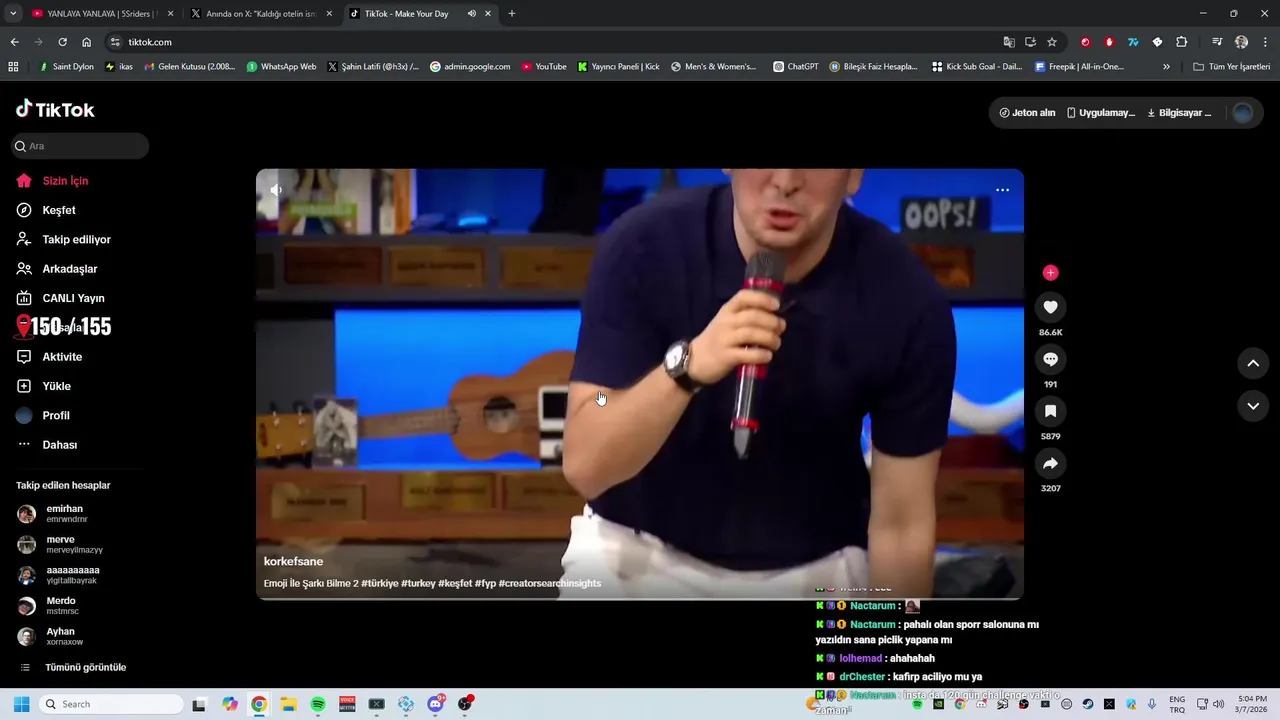This screenshot has height=720, width=1280.
Task: Click Bilgisayar app download button
Action: coord(1178,113)
